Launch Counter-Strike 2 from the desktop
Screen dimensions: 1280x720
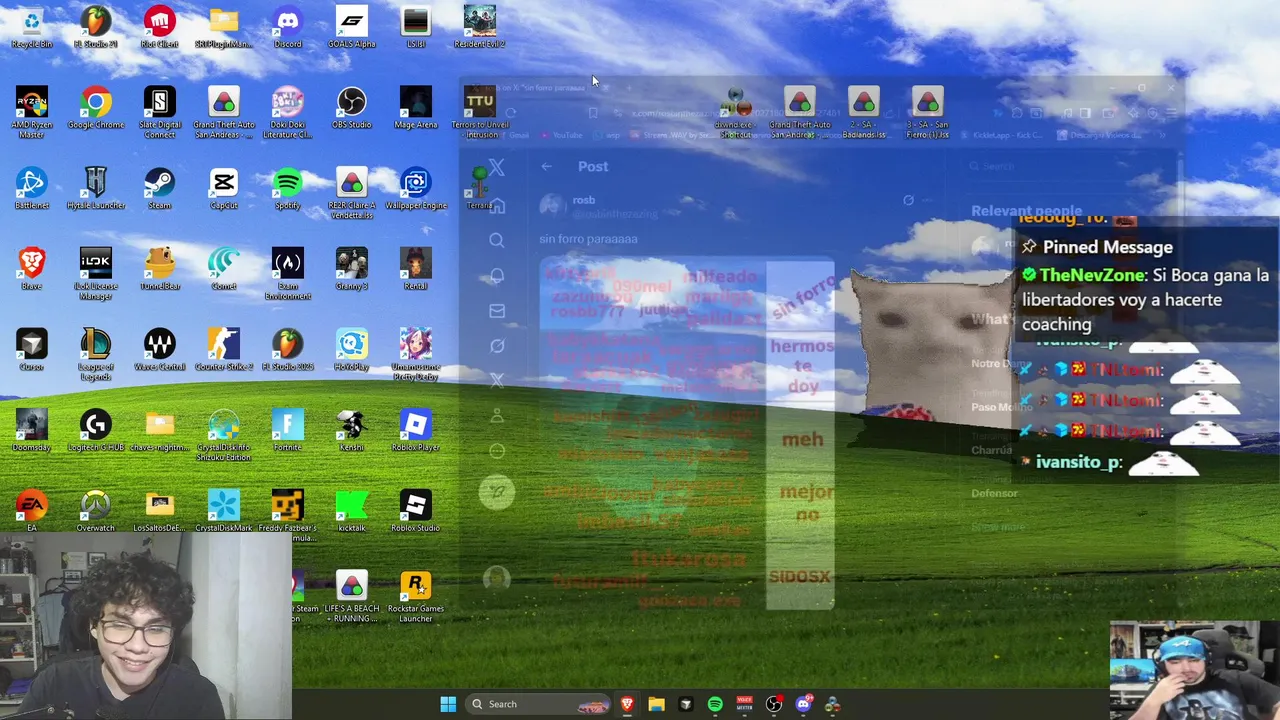click(224, 351)
